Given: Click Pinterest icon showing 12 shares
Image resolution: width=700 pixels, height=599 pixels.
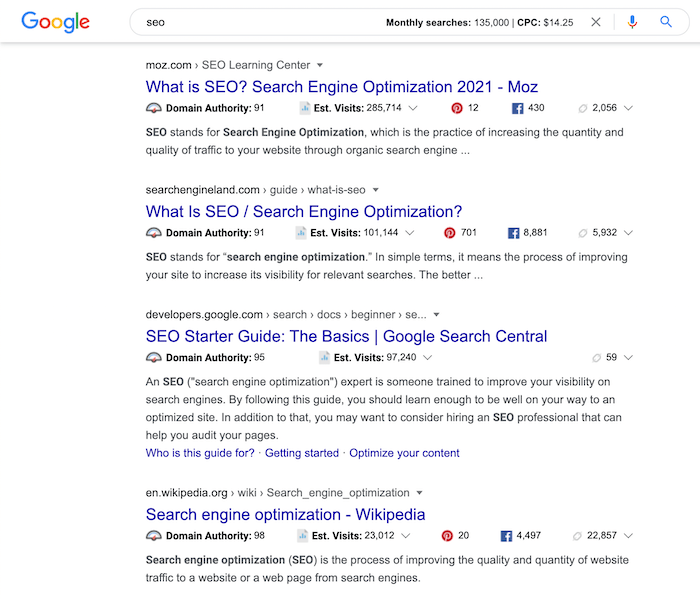Looking at the screenshot, I should 457,108.
